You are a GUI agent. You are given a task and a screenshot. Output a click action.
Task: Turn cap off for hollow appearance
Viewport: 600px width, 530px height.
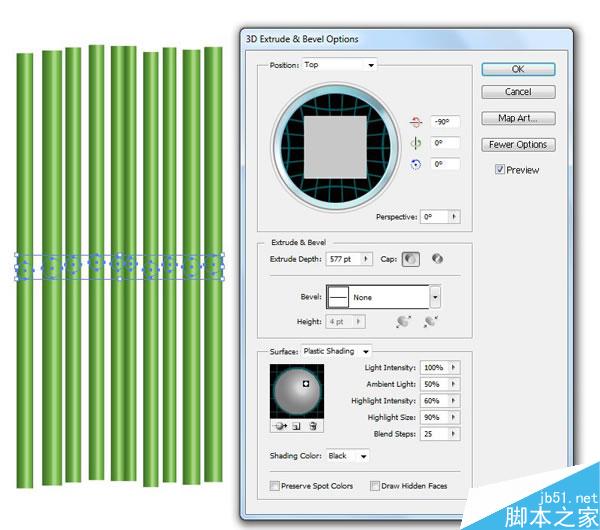tap(437, 259)
